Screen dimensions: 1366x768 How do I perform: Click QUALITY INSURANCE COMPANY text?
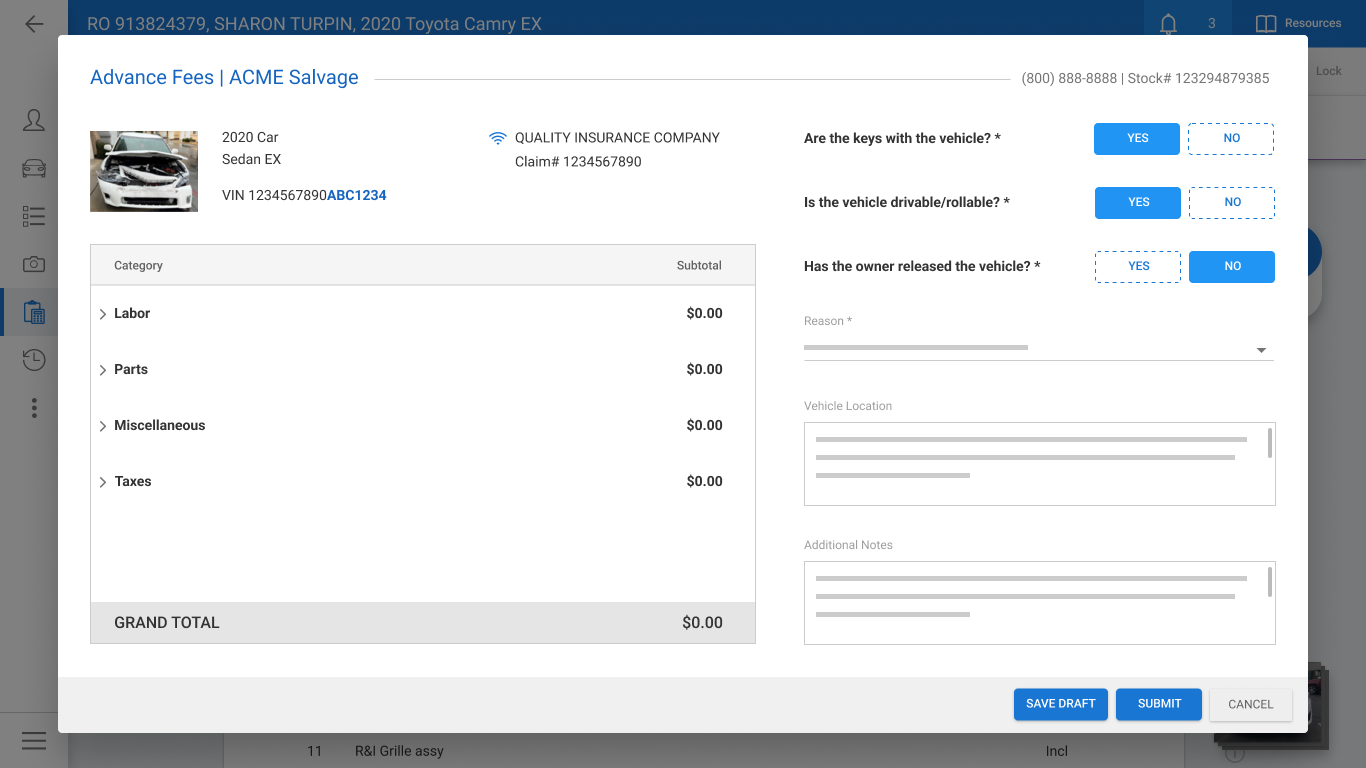tap(617, 138)
